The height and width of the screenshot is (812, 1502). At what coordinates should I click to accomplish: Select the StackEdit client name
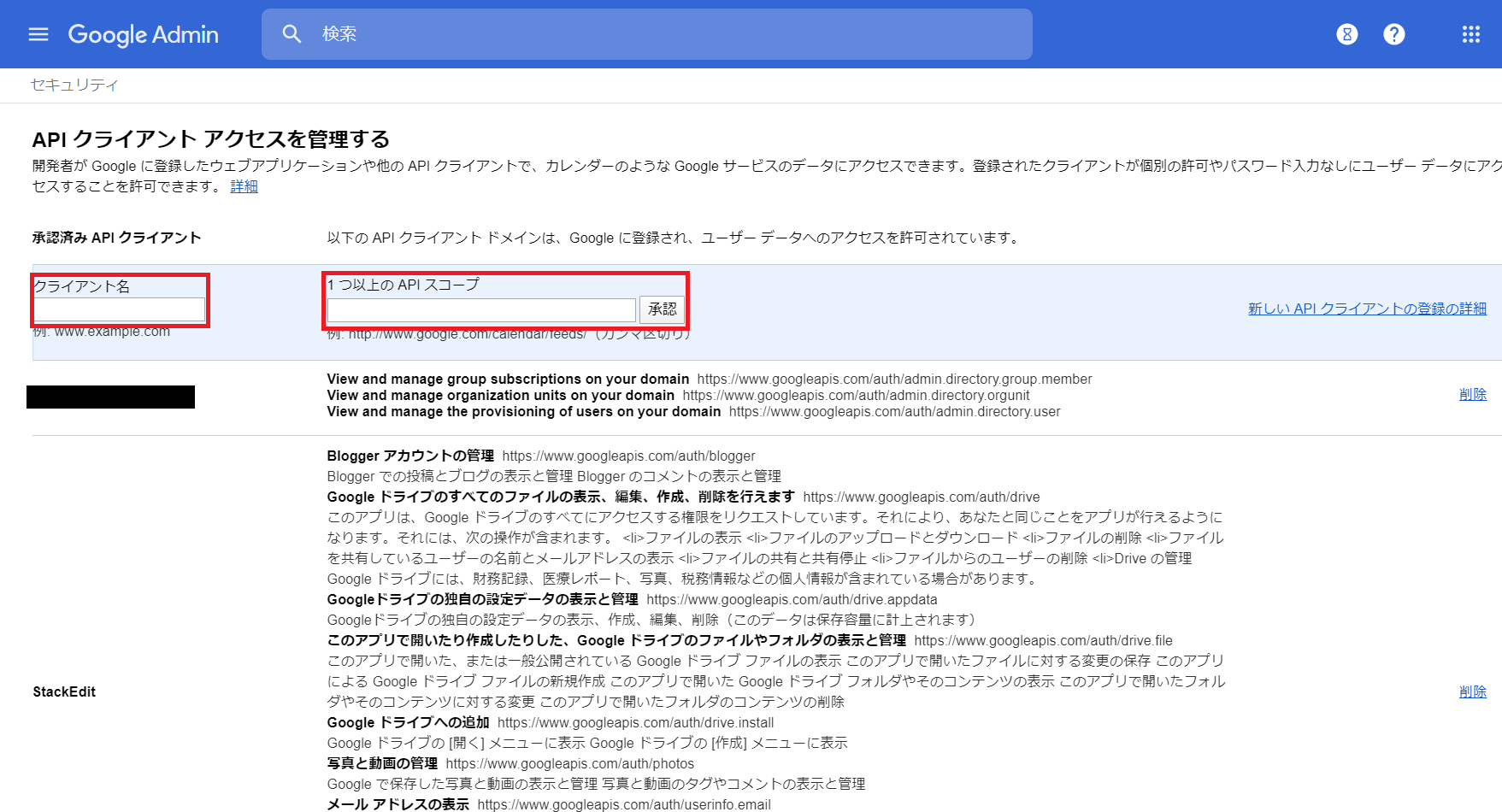pyautogui.click(x=64, y=691)
